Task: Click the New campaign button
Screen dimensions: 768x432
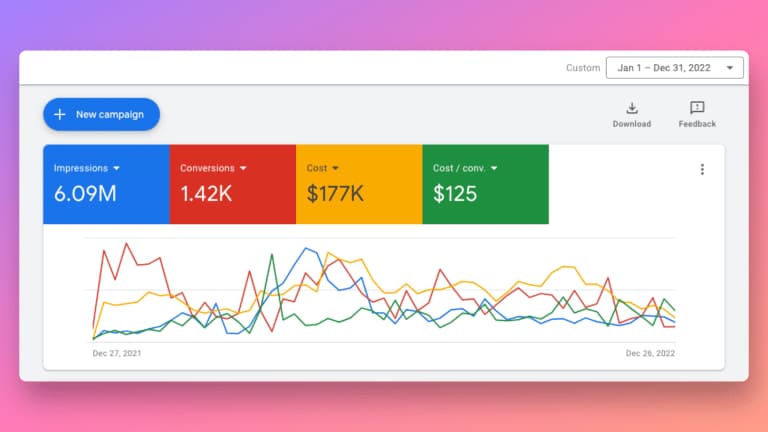Action: click(x=101, y=114)
